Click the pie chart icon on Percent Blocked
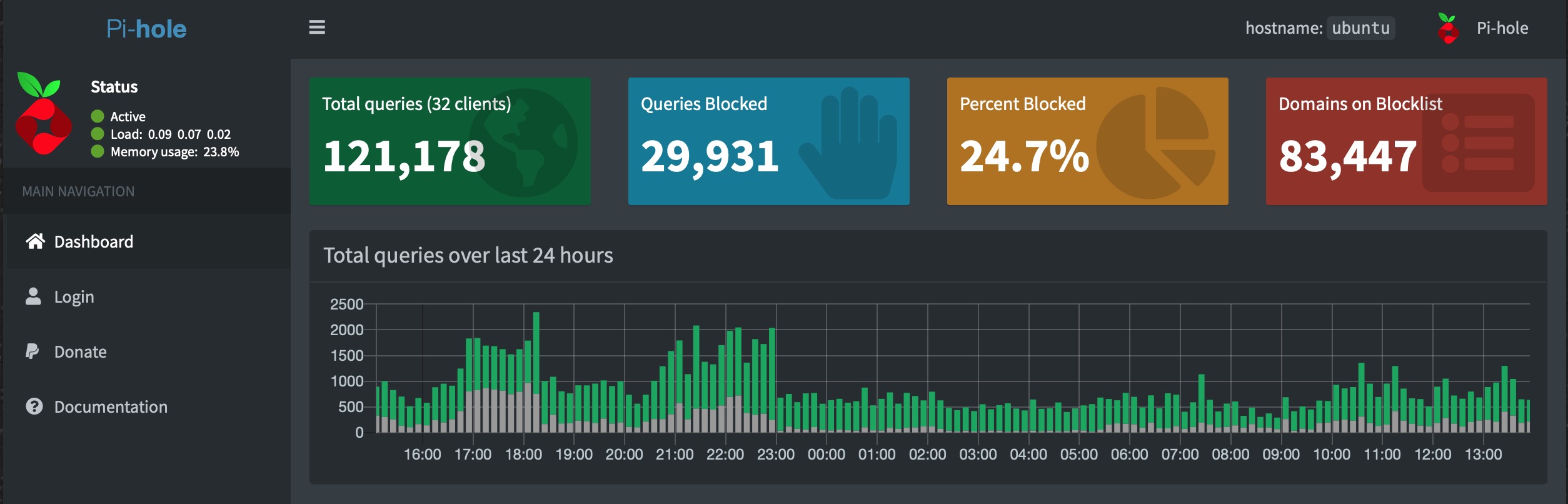This screenshot has width=1568, height=504. click(1154, 144)
